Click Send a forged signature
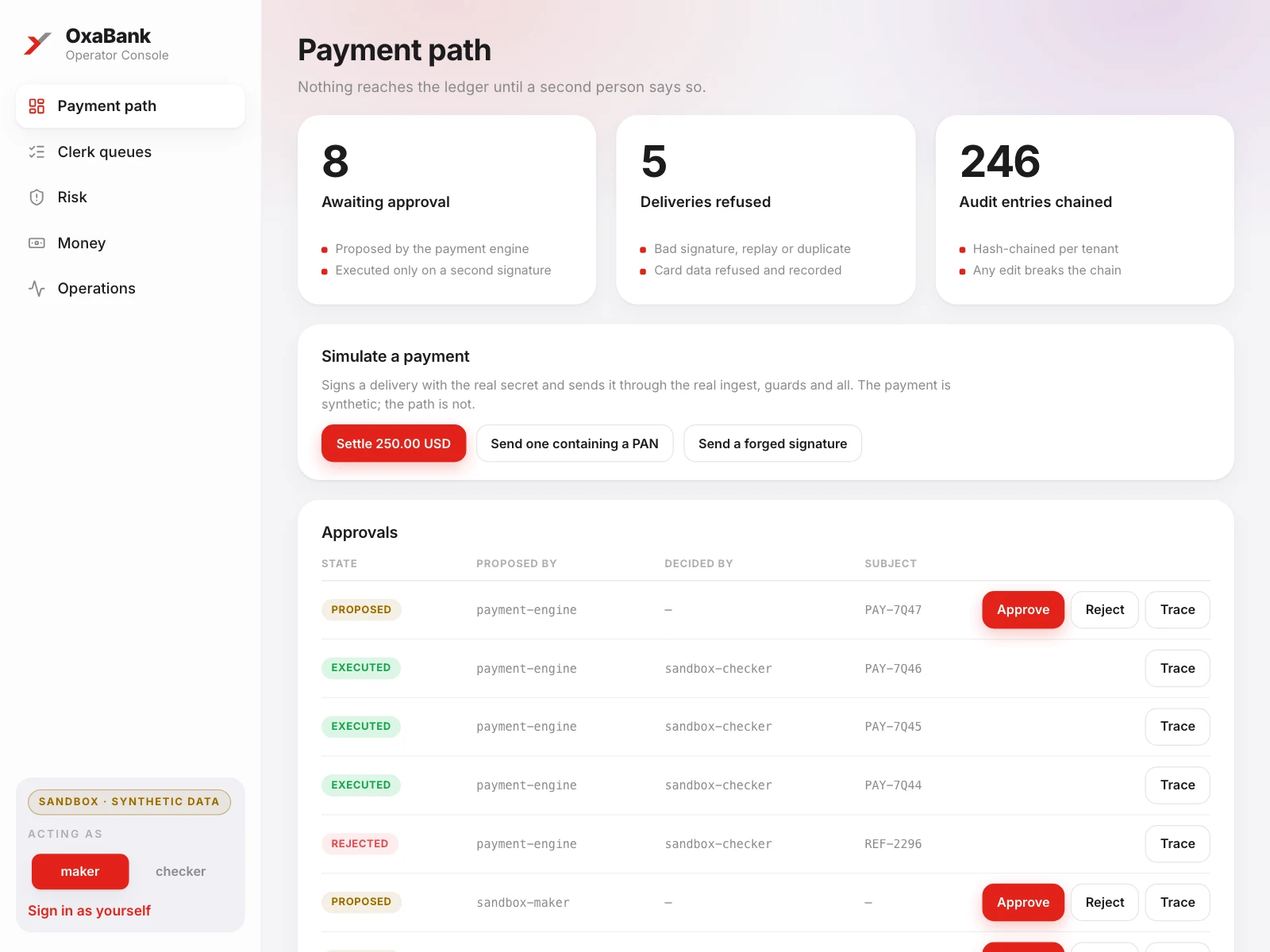 (772, 443)
